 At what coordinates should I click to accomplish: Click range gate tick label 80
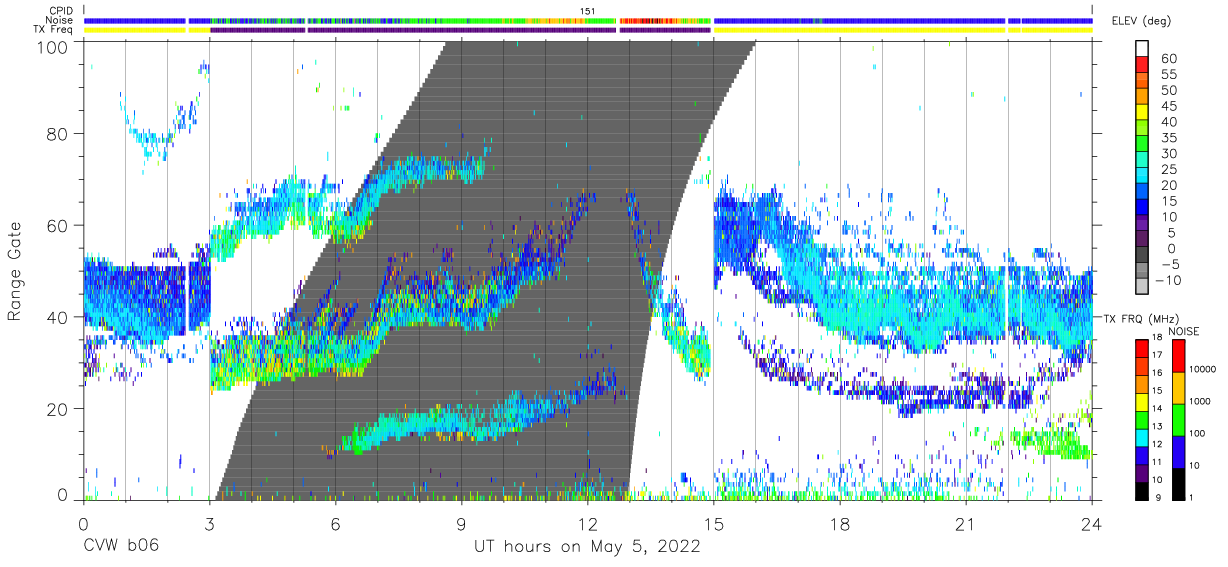point(59,134)
